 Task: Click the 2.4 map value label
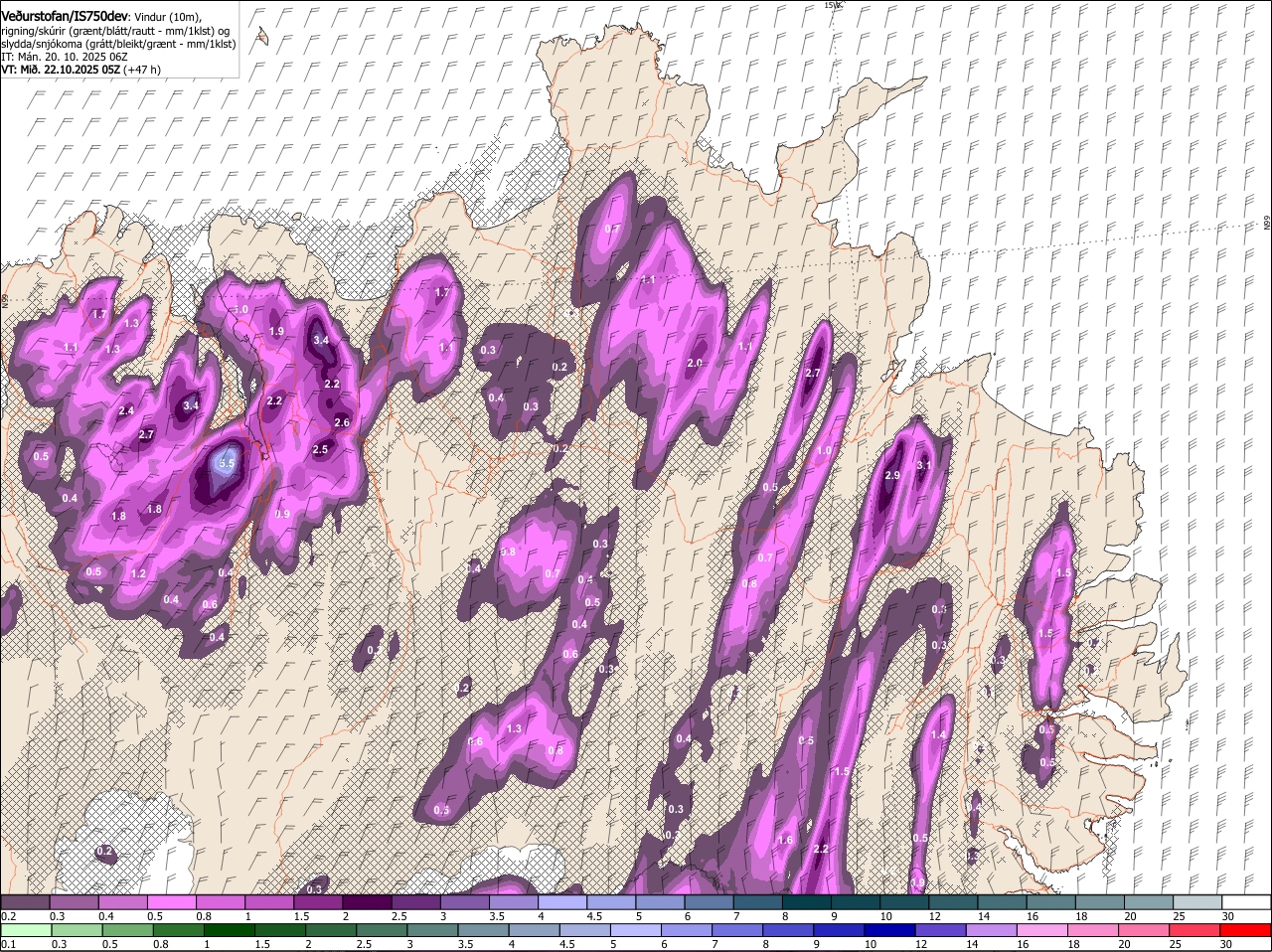click(x=126, y=410)
